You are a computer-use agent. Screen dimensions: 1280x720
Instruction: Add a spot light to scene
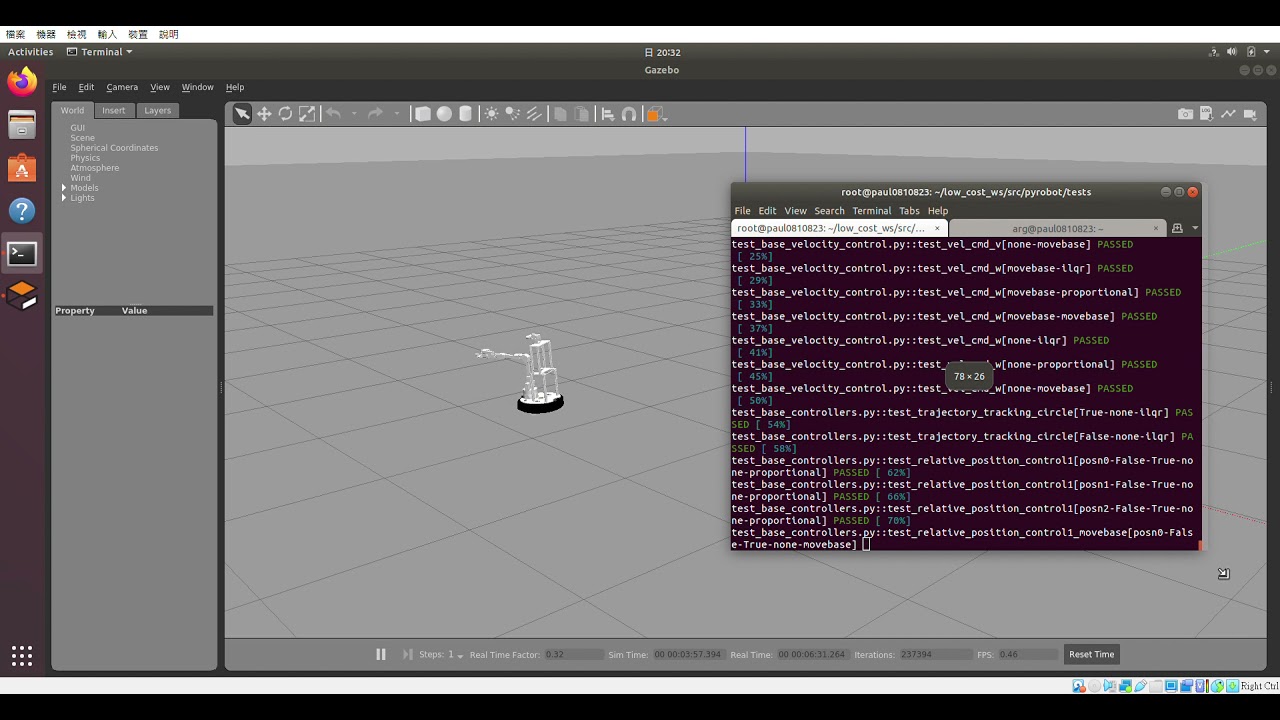click(512, 114)
